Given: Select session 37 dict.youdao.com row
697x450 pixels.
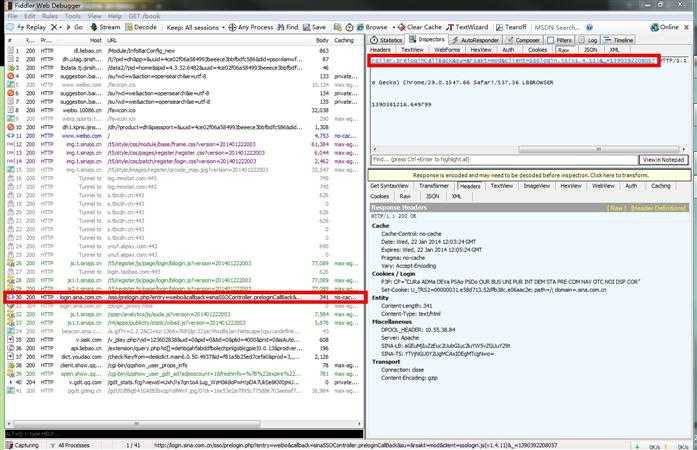Looking at the screenshot, I should 185,357.
